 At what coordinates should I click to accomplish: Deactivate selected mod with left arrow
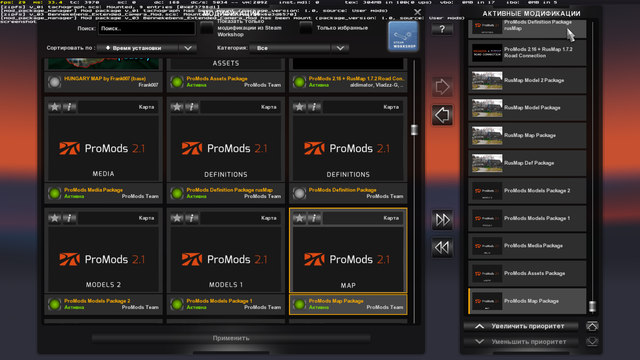click(442, 115)
